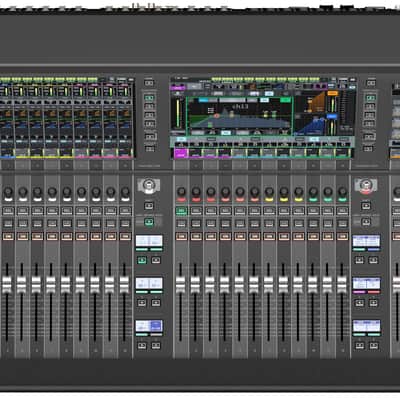Screen dimensions: 400x400
Task: Touch the red-ringed round encoder right of the center bank
Action: [366, 185]
